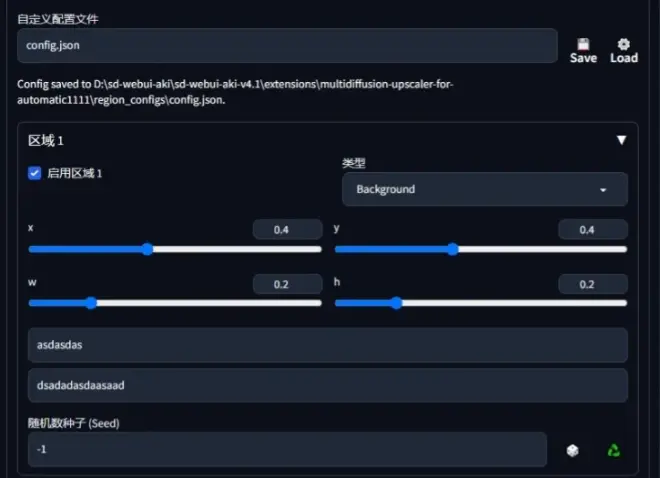Randomize seed with the dice icon
Viewport: 660px width, 478px height.
coord(572,451)
